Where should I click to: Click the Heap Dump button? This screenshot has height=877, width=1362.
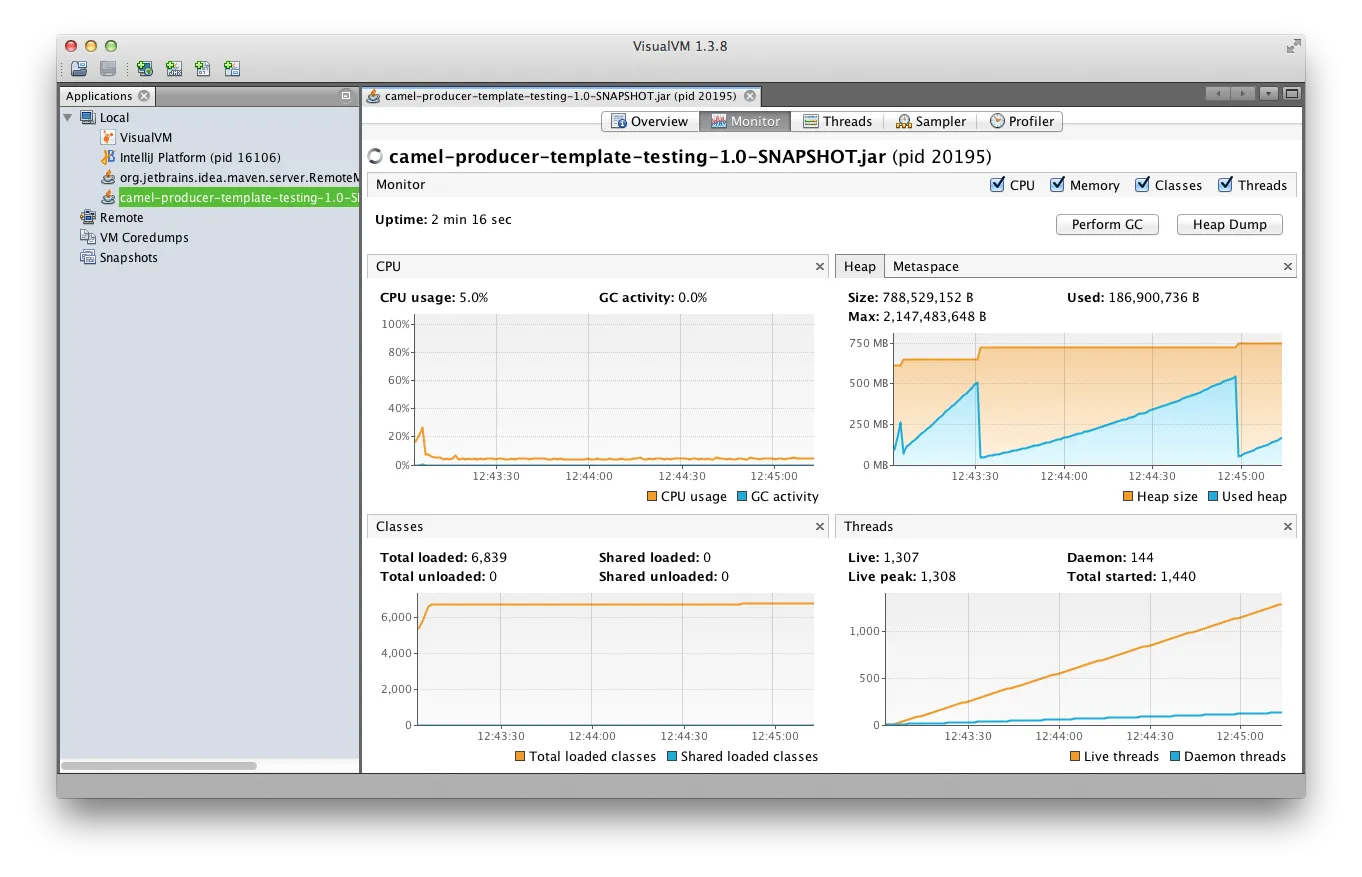tap(1229, 225)
